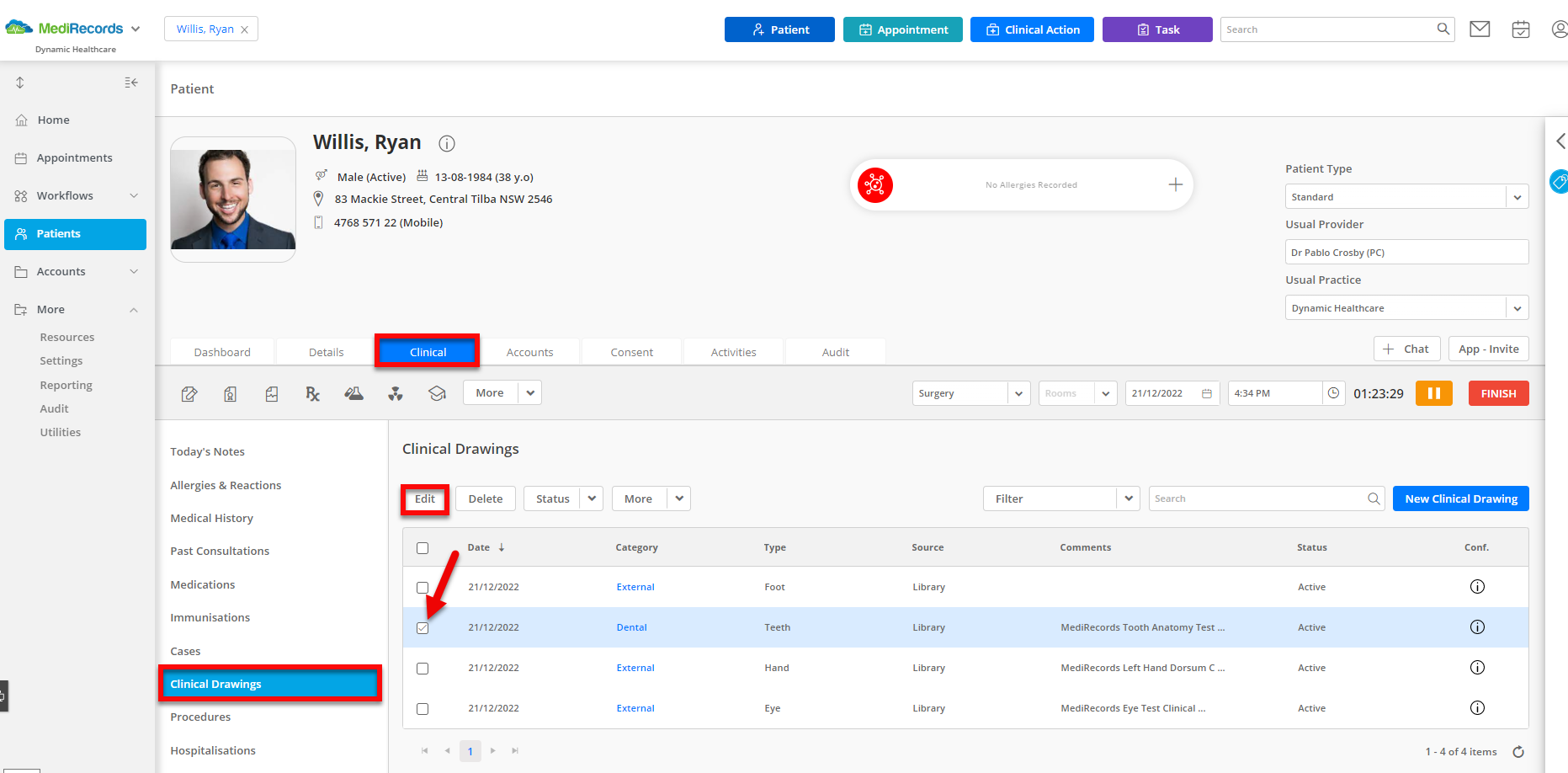This screenshot has height=773, width=1568.
Task: Click the pause button on consultation timer
Action: tap(1433, 392)
